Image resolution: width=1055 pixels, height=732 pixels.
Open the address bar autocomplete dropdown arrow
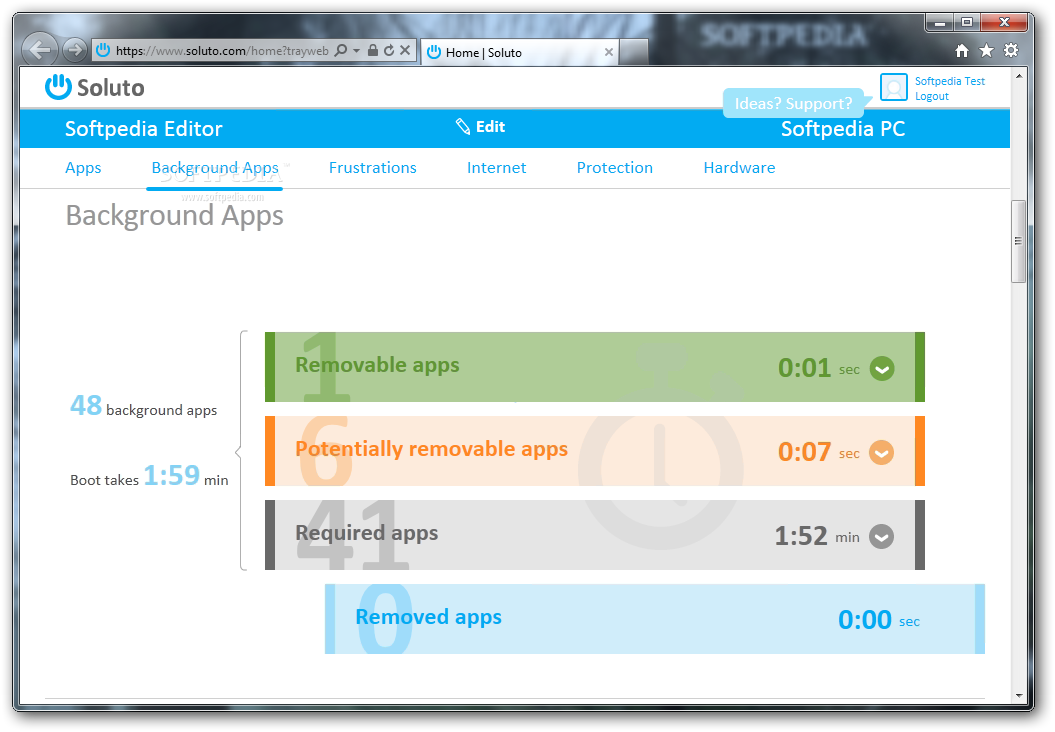357,51
